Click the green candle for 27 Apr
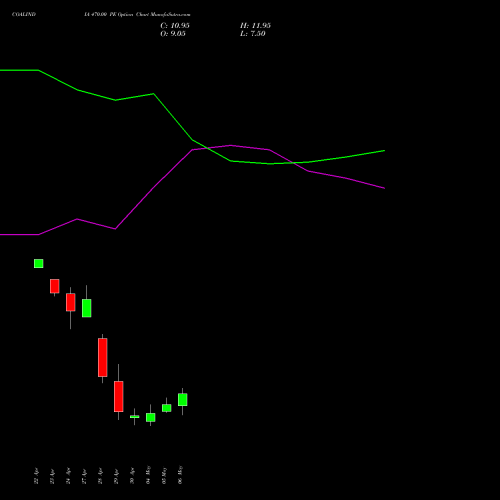The image size is (500, 500). point(87,308)
